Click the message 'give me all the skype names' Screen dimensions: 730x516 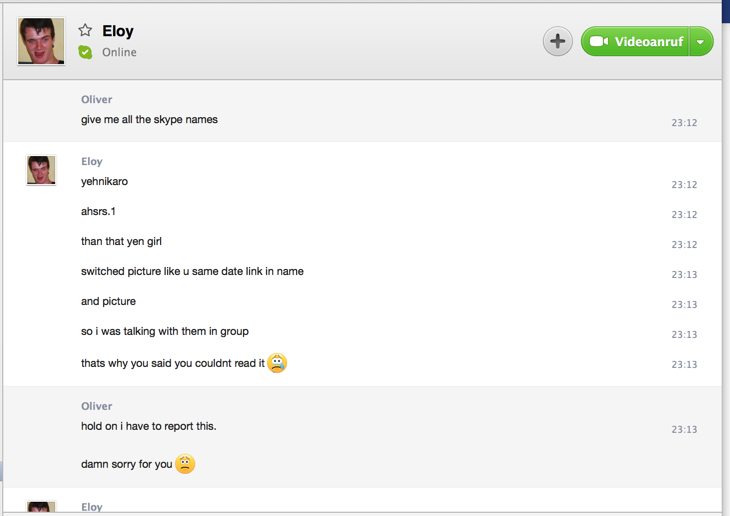tap(149, 120)
